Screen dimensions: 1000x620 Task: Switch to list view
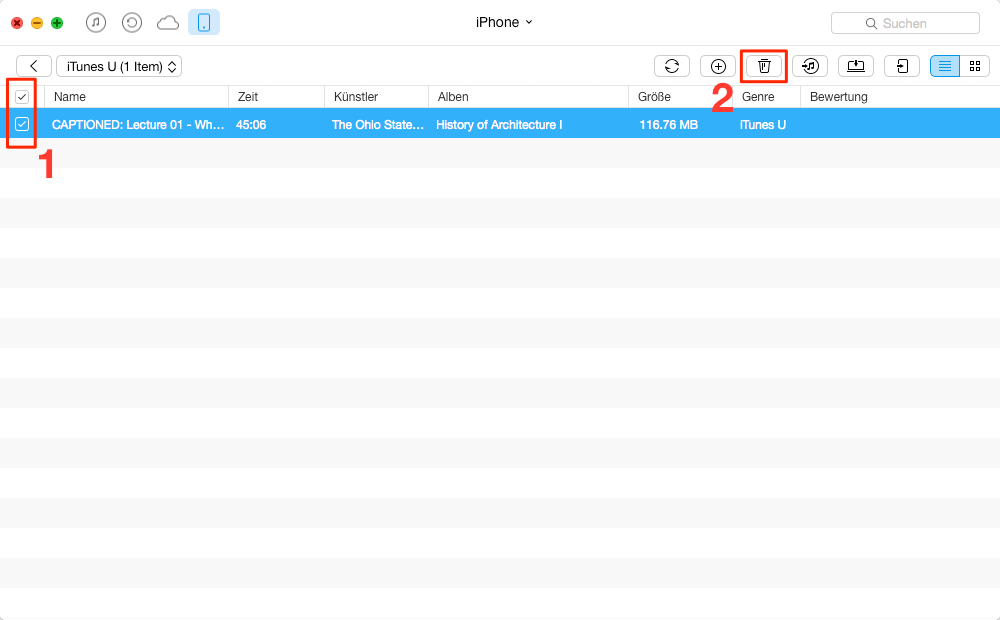tap(945, 66)
